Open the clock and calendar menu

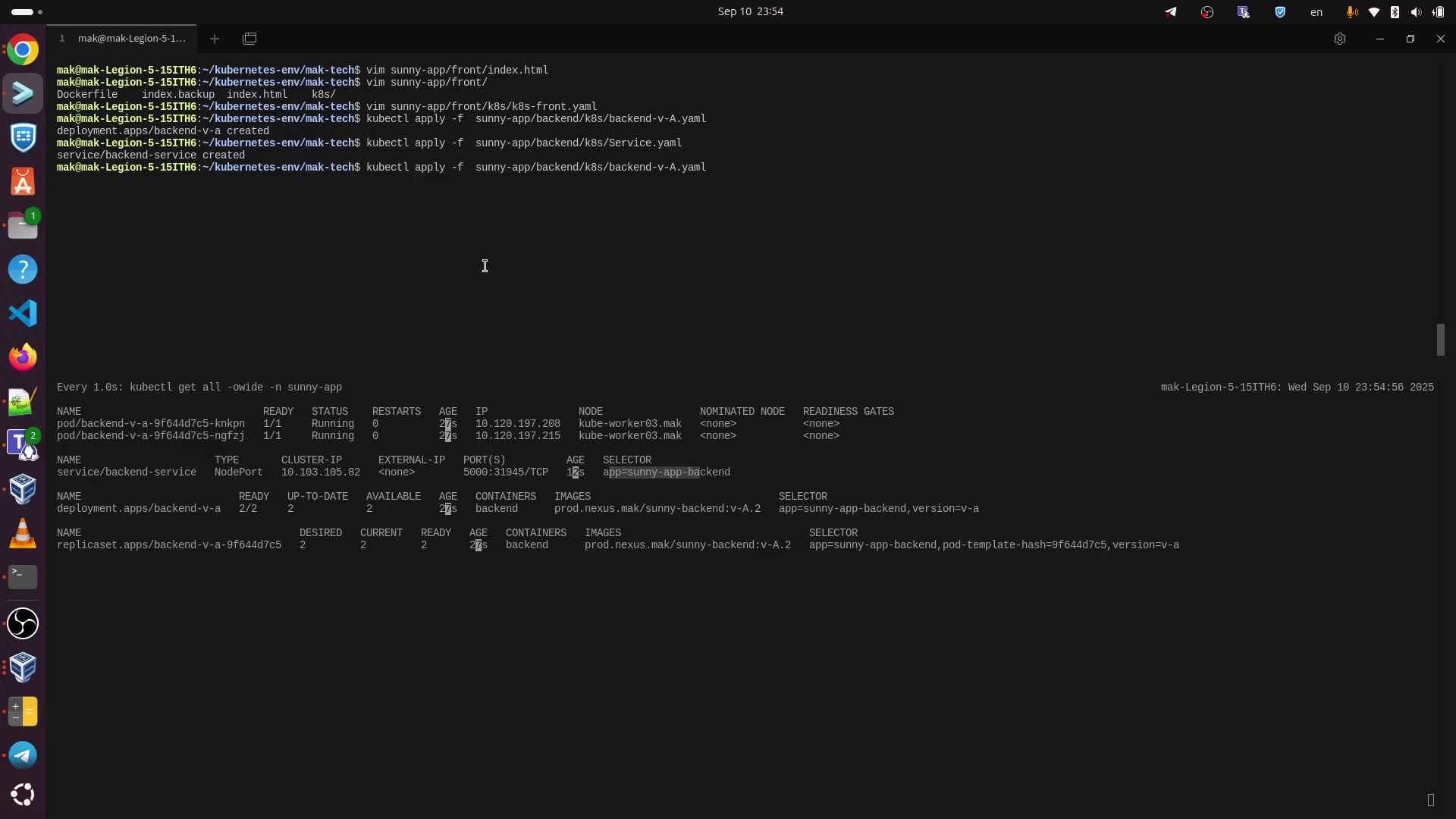tap(750, 11)
